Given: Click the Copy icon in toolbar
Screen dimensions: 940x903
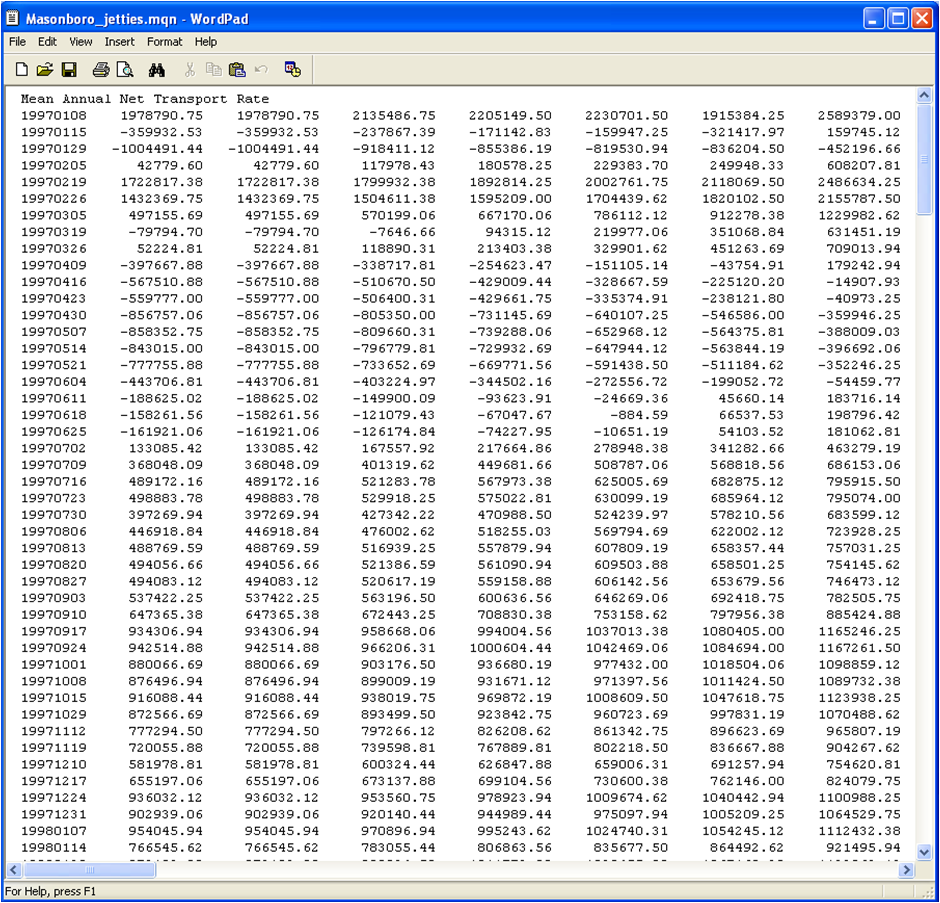Looking at the screenshot, I should (213, 70).
